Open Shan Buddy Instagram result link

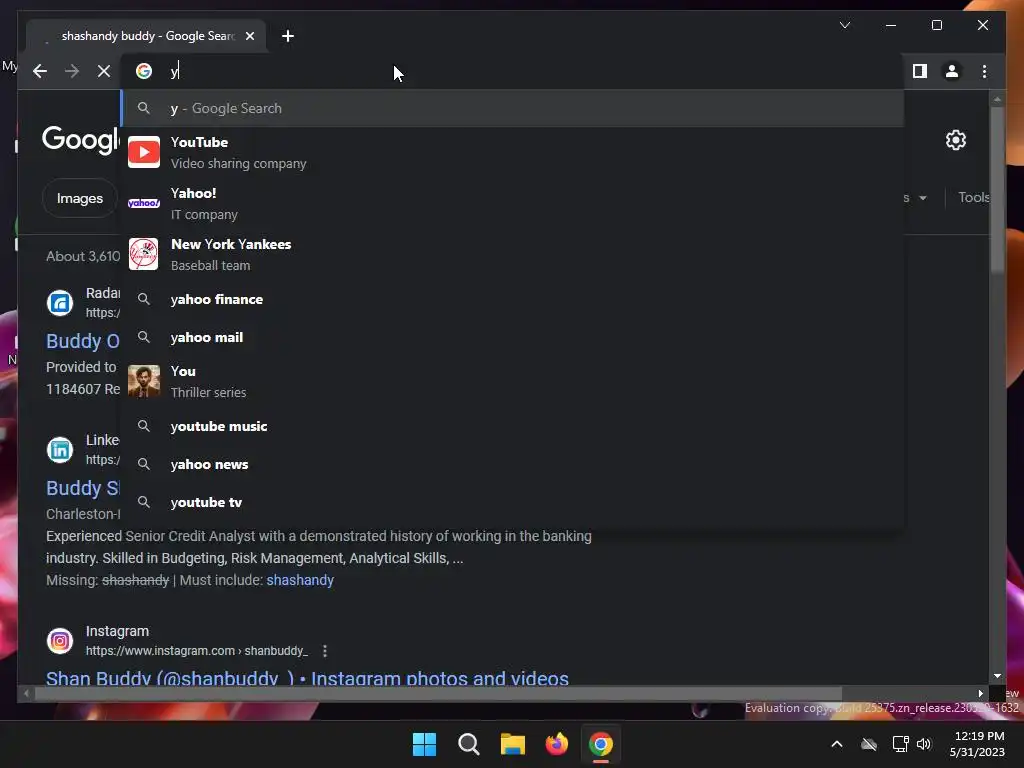click(307, 678)
